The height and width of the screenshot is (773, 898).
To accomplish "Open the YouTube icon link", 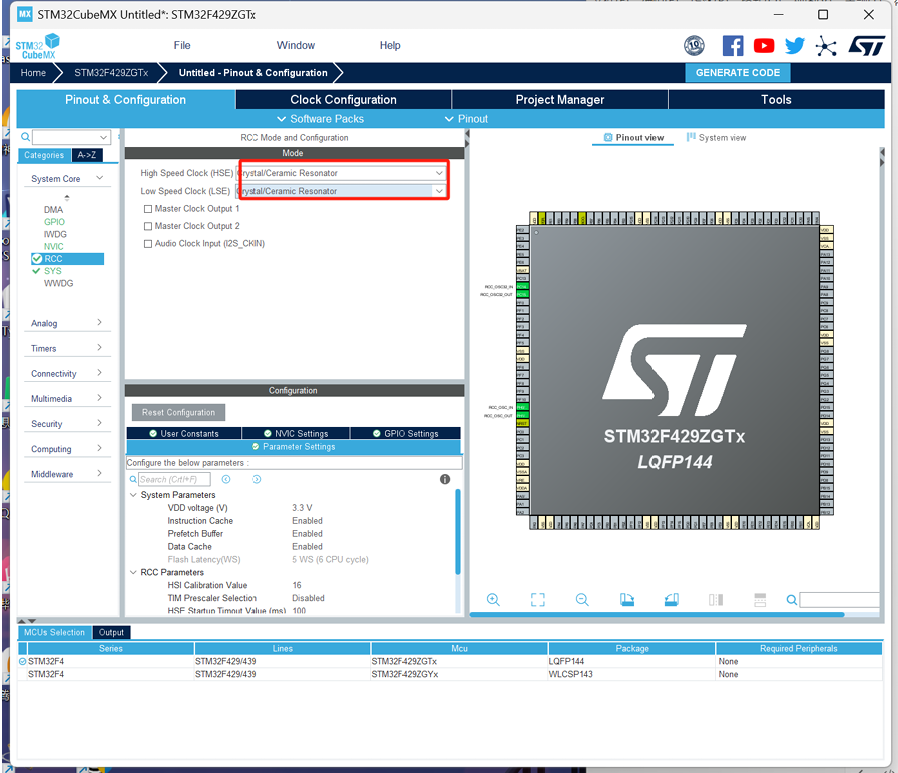I will click(764, 45).
